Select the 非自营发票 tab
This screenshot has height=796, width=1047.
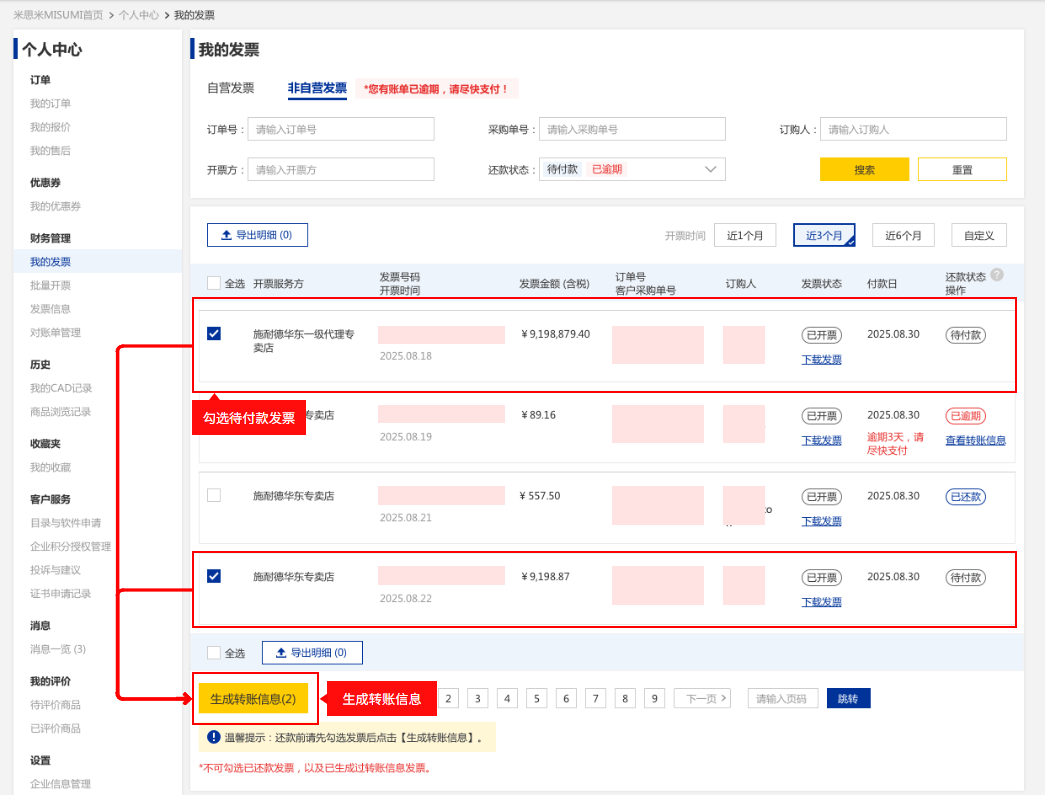click(317, 88)
